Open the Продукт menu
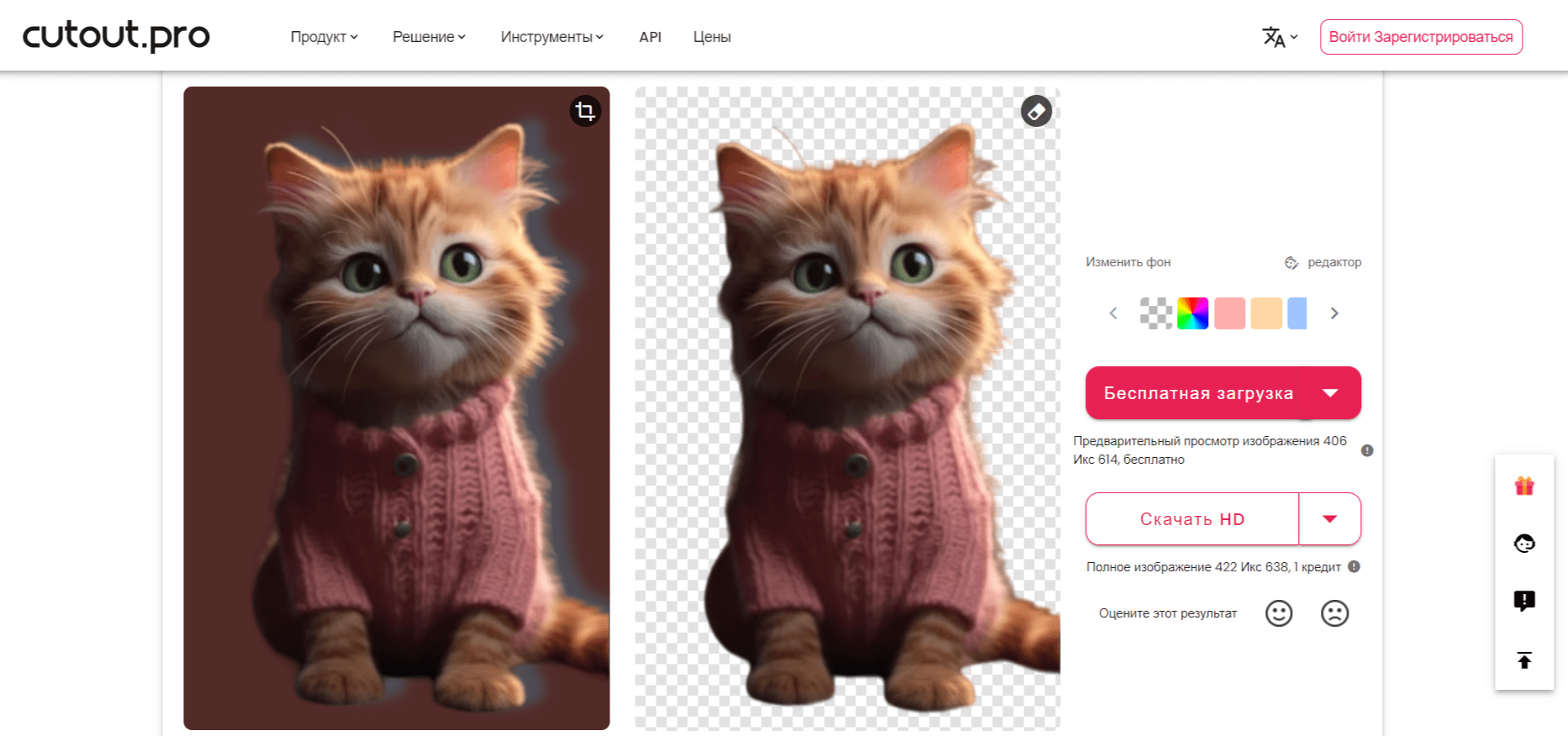 click(324, 37)
